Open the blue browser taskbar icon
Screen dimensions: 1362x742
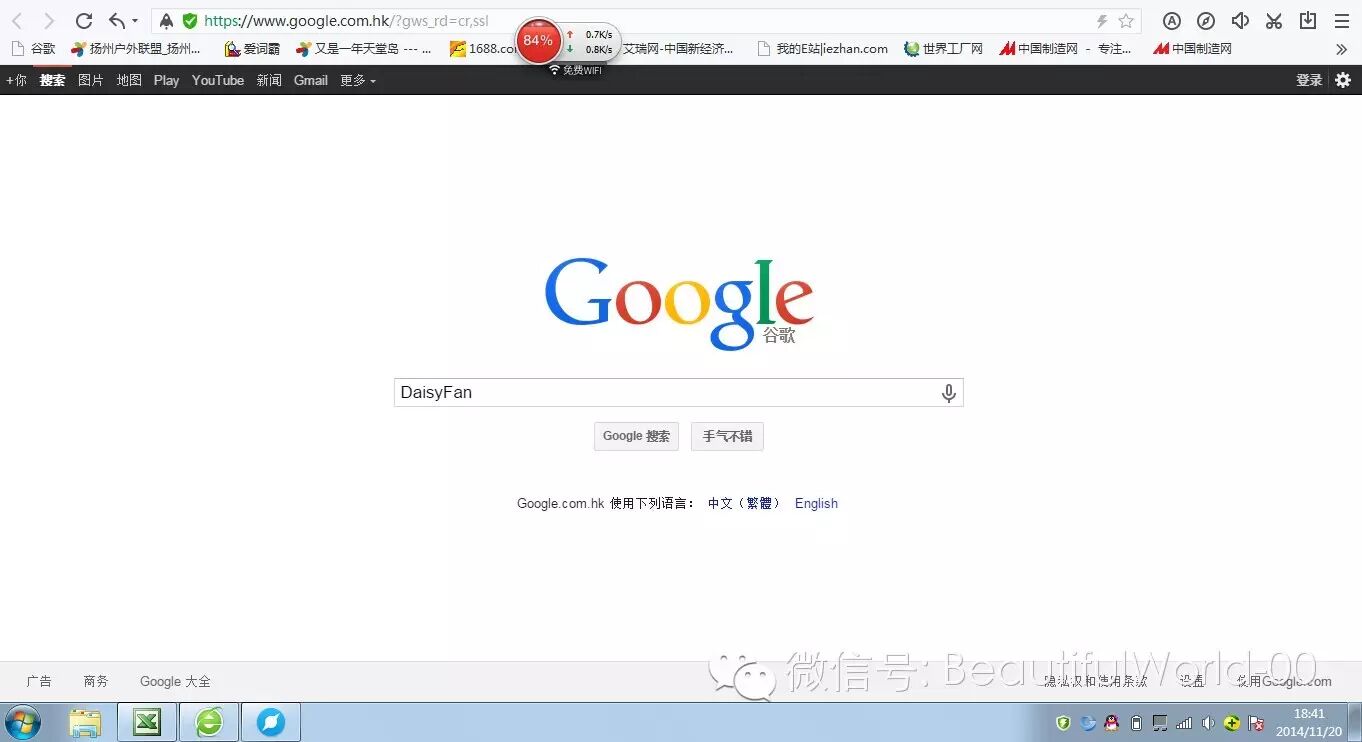pos(271,722)
